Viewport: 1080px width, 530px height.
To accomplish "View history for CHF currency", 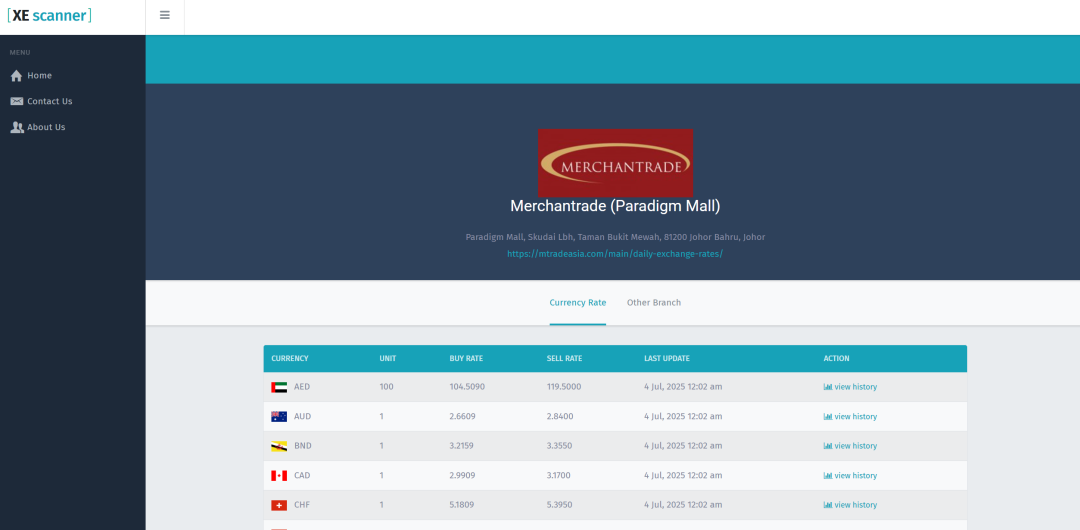I will (850, 505).
